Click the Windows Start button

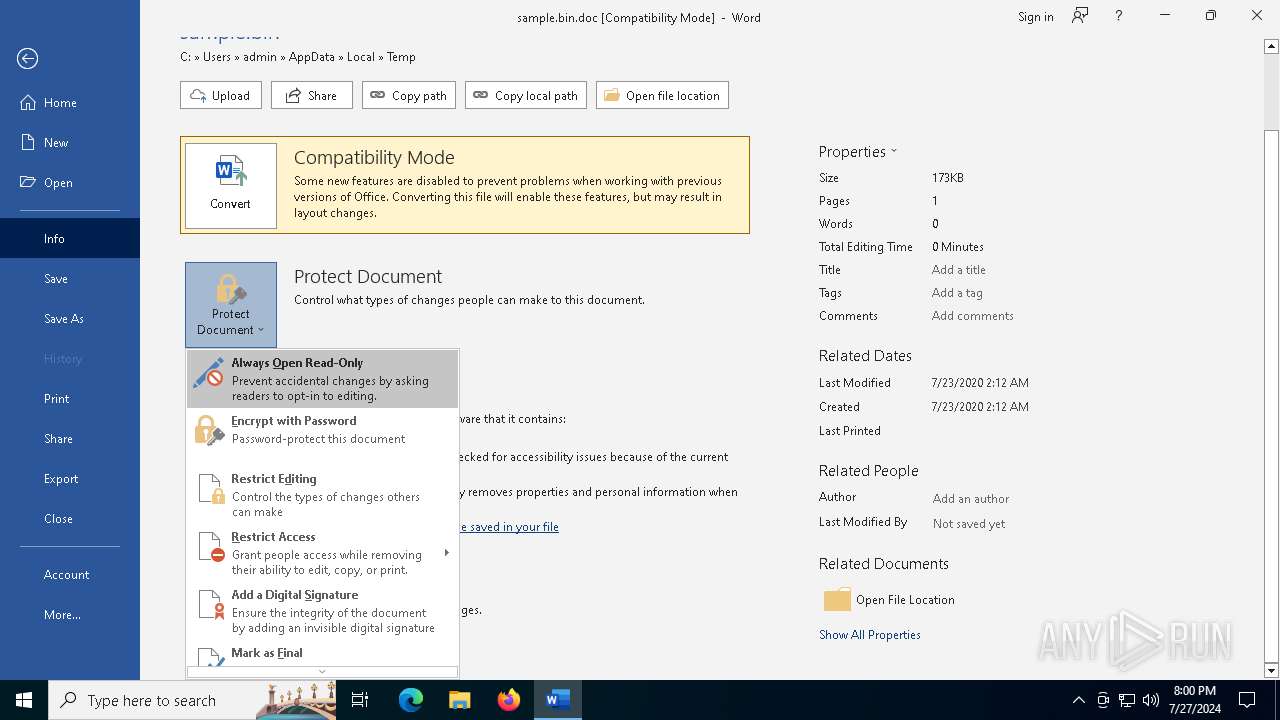click(x=24, y=700)
